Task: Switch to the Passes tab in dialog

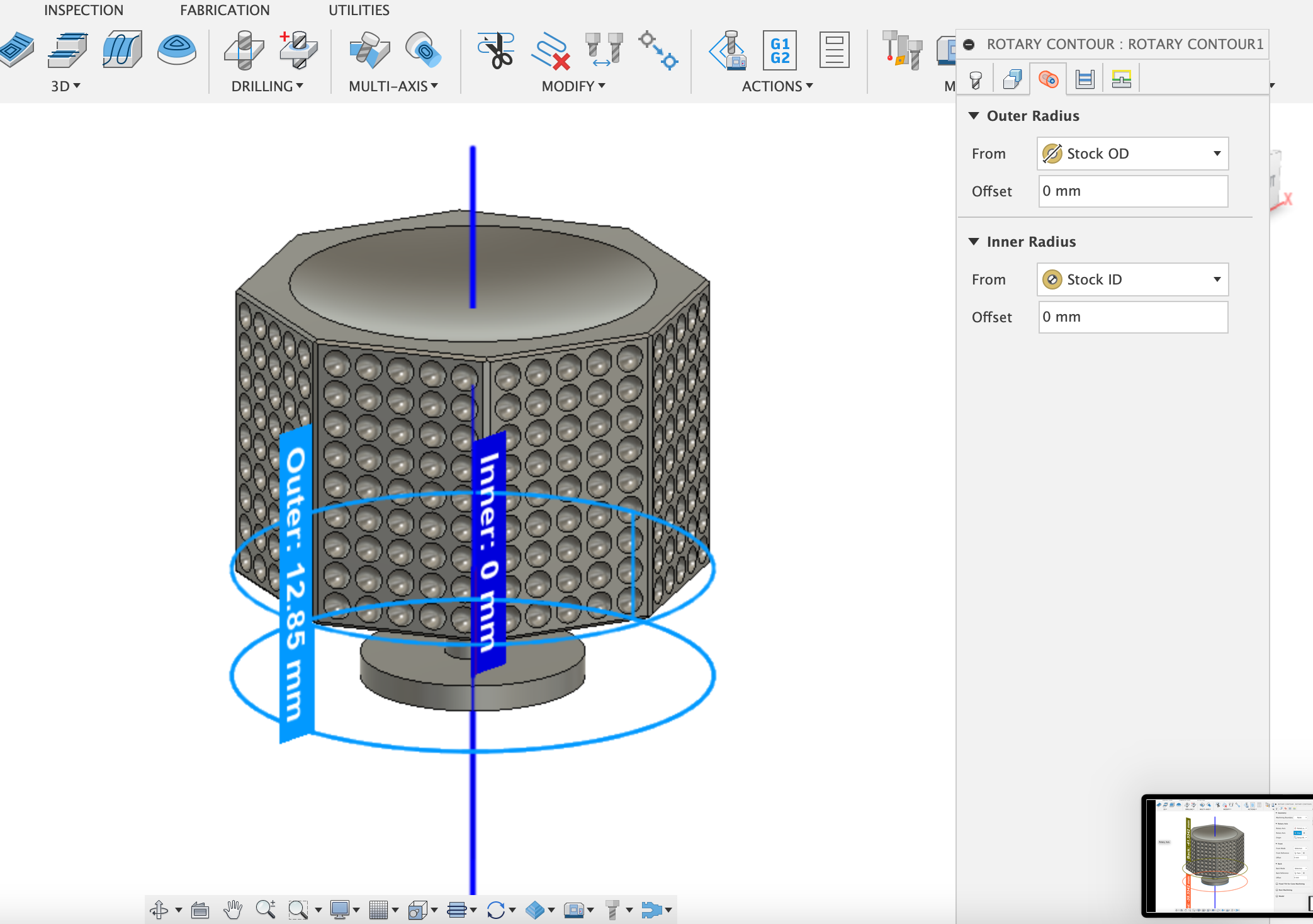Action: (x=1085, y=79)
